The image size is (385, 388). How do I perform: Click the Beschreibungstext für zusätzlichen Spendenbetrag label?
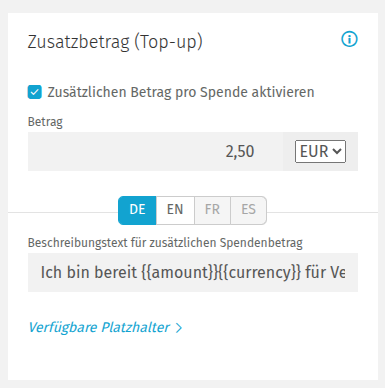[165, 243]
